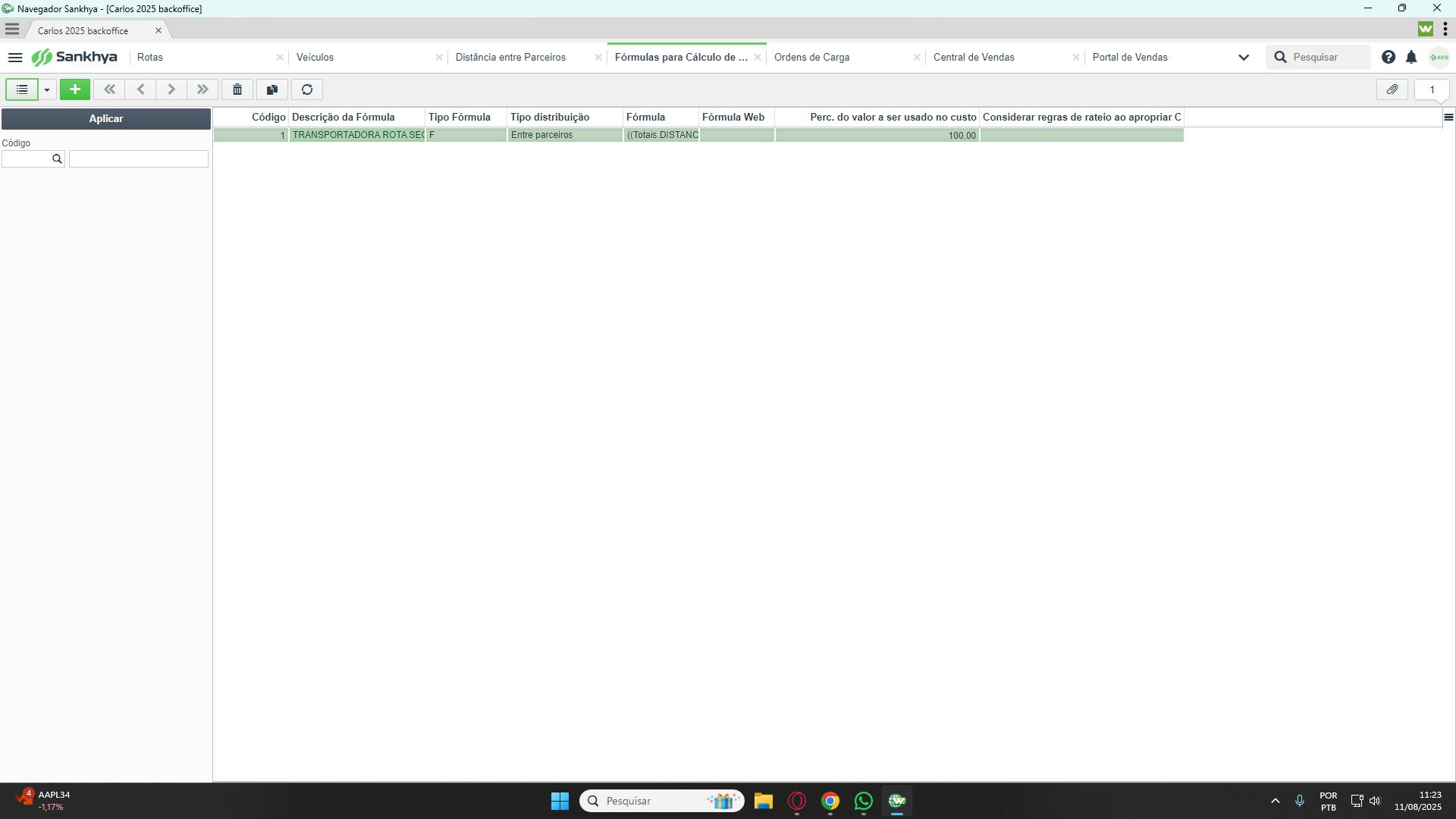Sort by Fórmula Web column header

pos(736,118)
